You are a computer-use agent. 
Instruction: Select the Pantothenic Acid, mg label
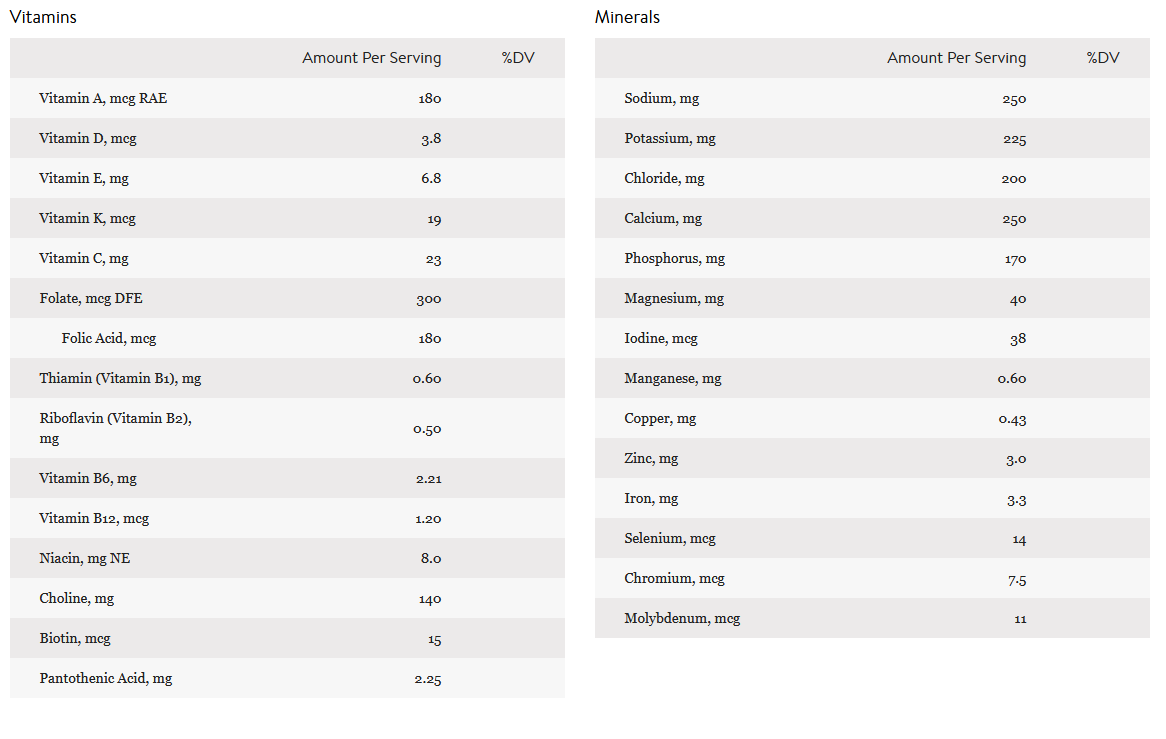point(106,678)
